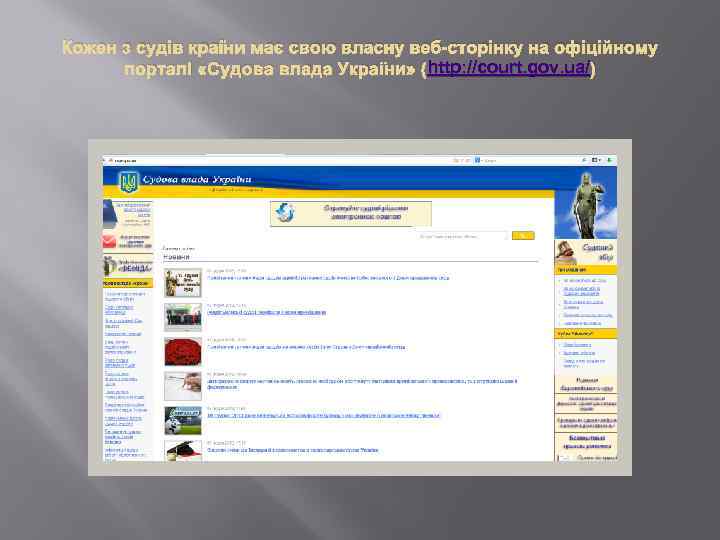This screenshot has height=540, width=720.
Task: Click the blue building icon atop left sidebar
Action: click(x=108, y=214)
